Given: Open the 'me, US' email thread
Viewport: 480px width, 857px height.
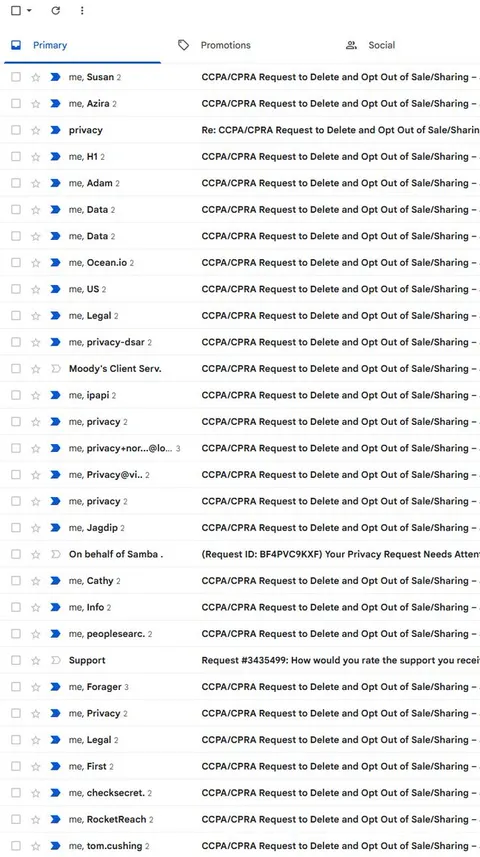Looking at the screenshot, I should click(240, 289).
